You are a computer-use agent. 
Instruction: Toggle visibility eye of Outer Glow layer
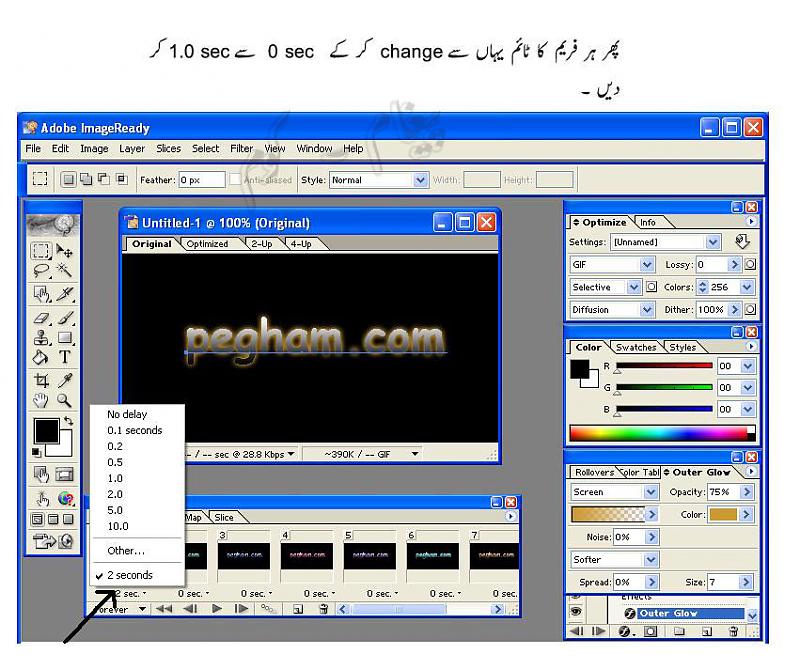coord(576,613)
